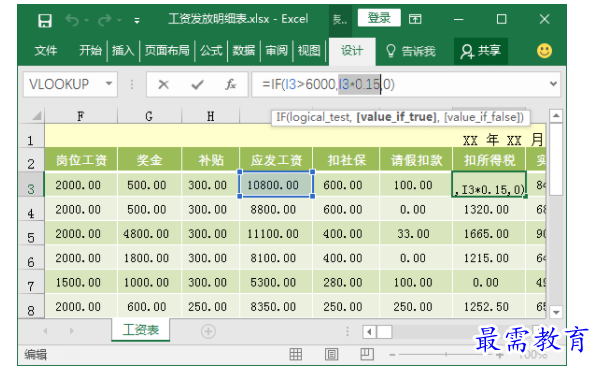Screen dimensions: 597x371
Task: Confirm formula with checkmark icon
Action: (x=197, y=84)
